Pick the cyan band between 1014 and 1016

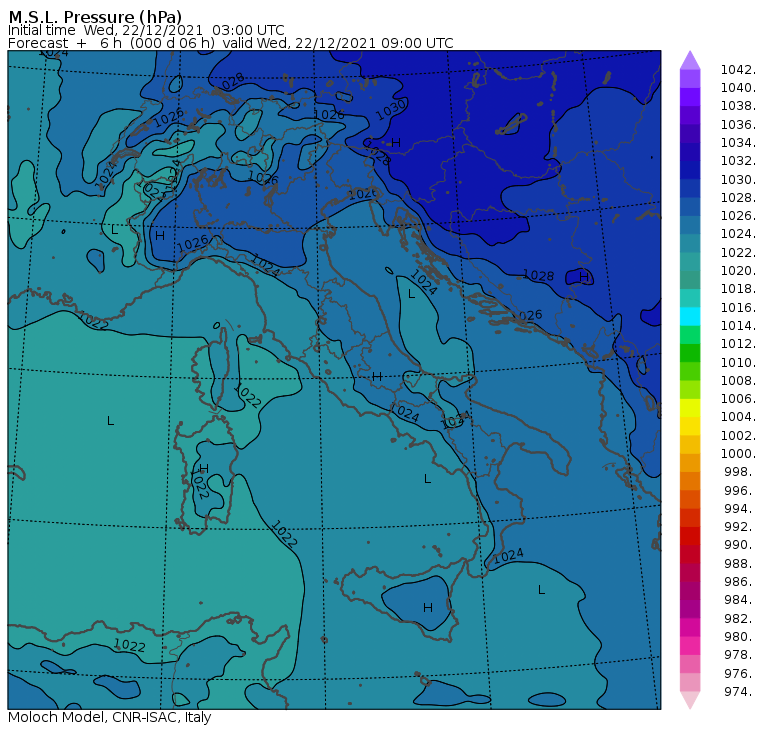(x=690, y=317)
